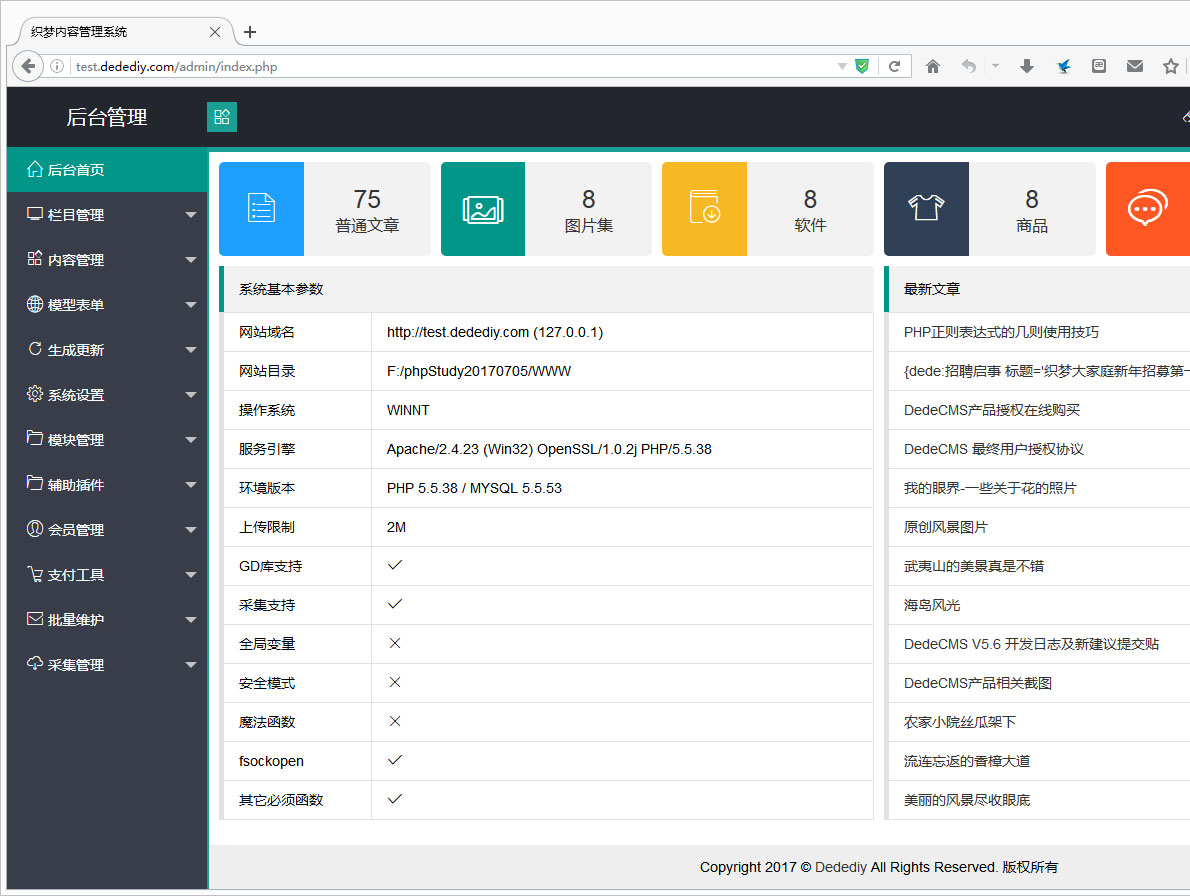Open article 我的眼界-一些关于花的照片
Screen dimensions: 1190x896
[x=990, y=488]
